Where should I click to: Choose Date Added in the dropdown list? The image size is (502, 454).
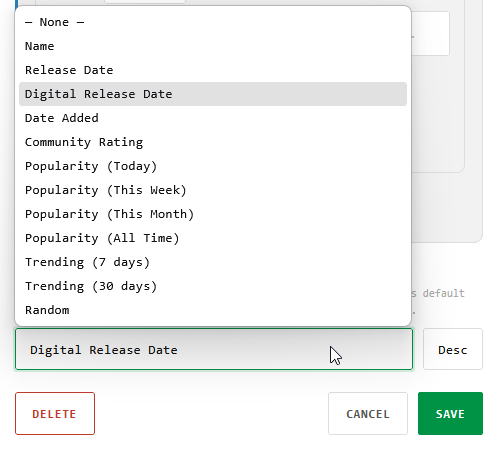[213, 118]
